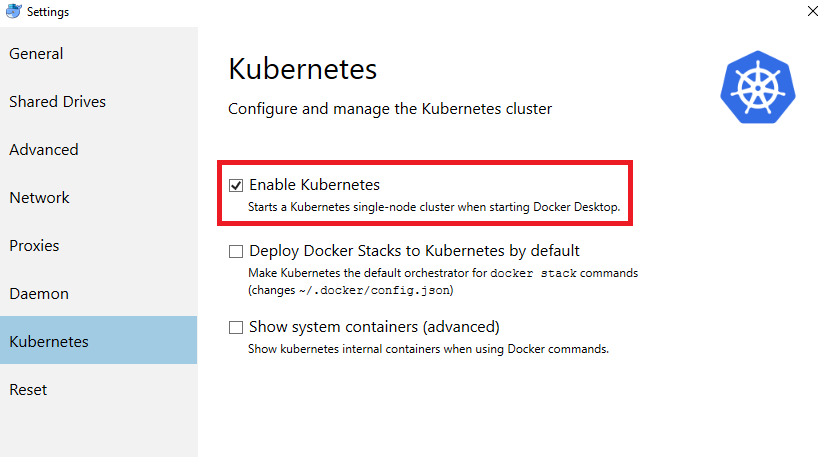This screenshot has width=824, height=460.
Task: Click the Enable Kubernetes label text
Action: (314, 185)
